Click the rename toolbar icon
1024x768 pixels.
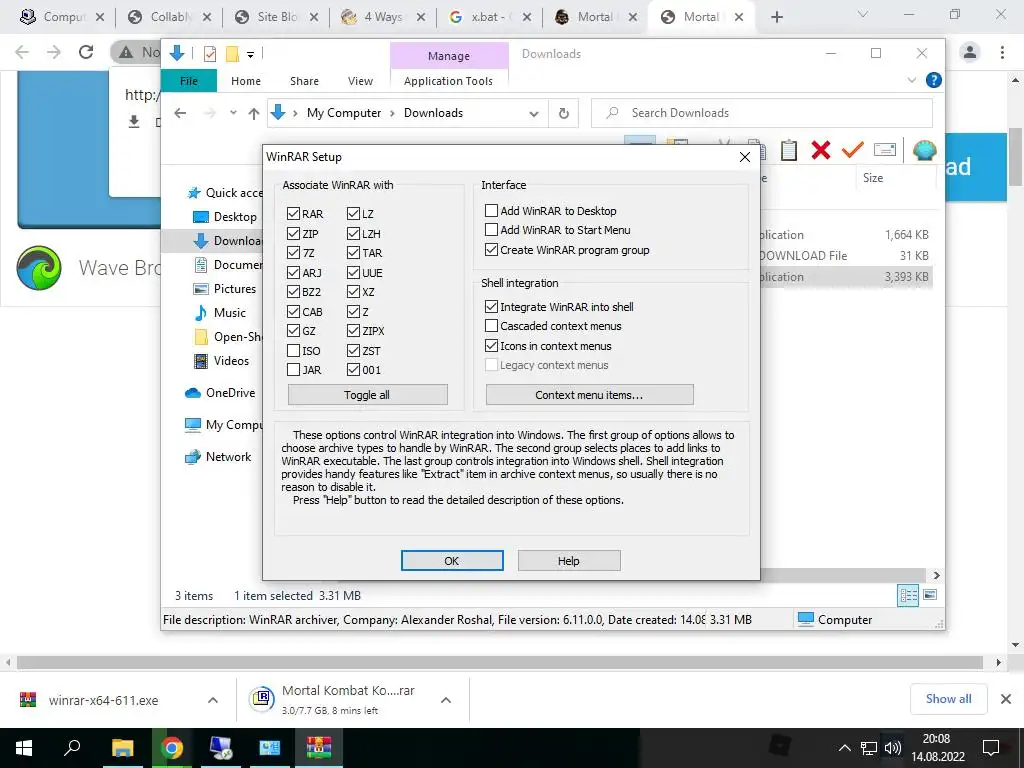pyautogui.click(x=885, y=150)
